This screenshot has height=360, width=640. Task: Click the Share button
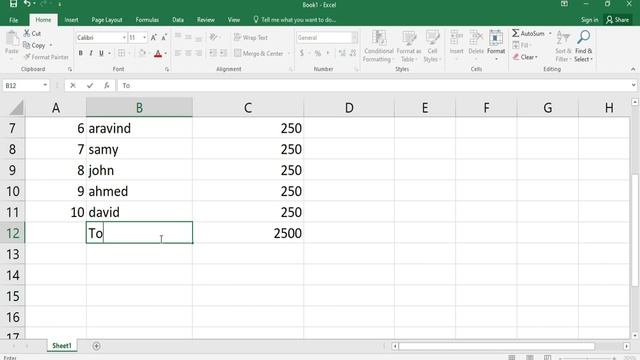pos(618,20)
